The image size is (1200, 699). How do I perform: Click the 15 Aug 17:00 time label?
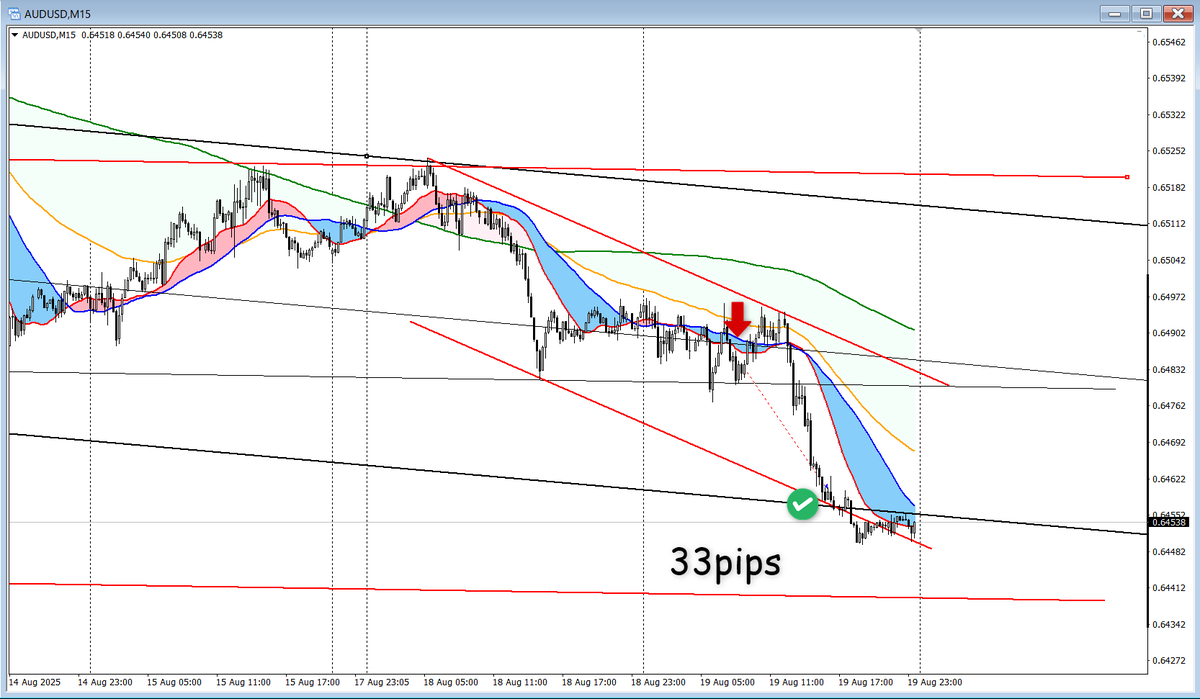point(313,681)
